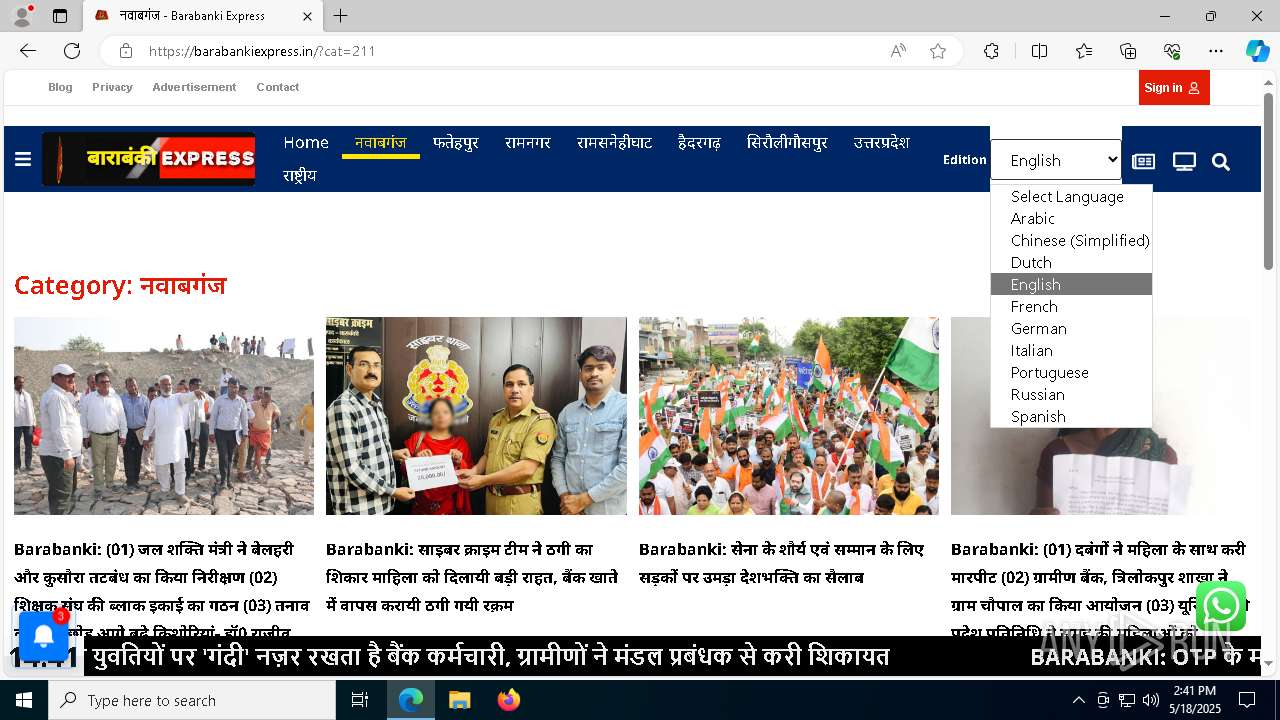Close the नवाबगंज - Barabanki Express tab
This screenshot has width=1280, height=720.
[307, 16]
